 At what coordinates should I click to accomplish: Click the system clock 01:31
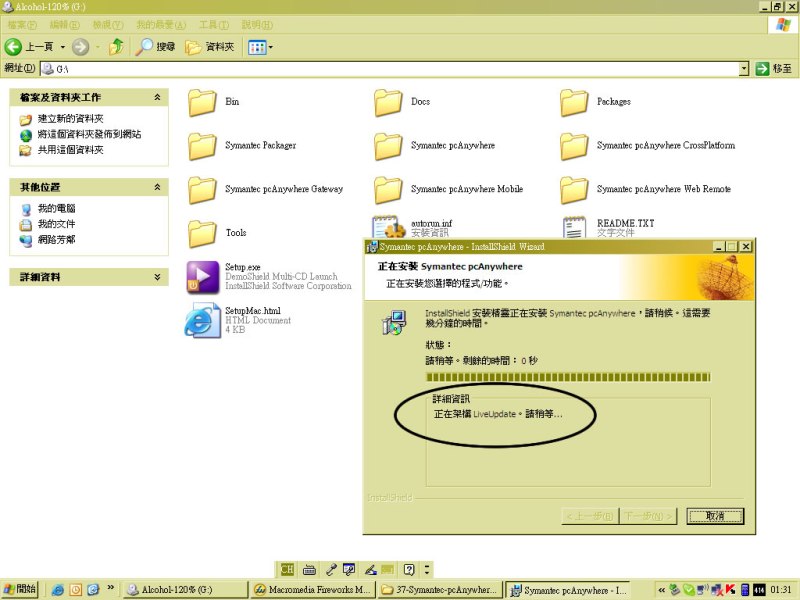(781, 590)
